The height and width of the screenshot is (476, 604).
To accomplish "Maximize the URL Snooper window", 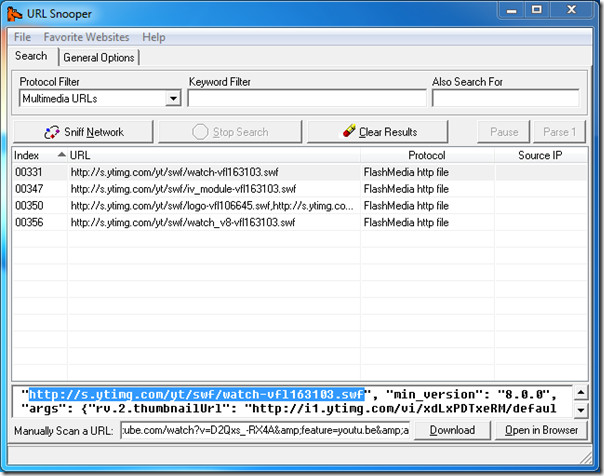I will (537, 10).
